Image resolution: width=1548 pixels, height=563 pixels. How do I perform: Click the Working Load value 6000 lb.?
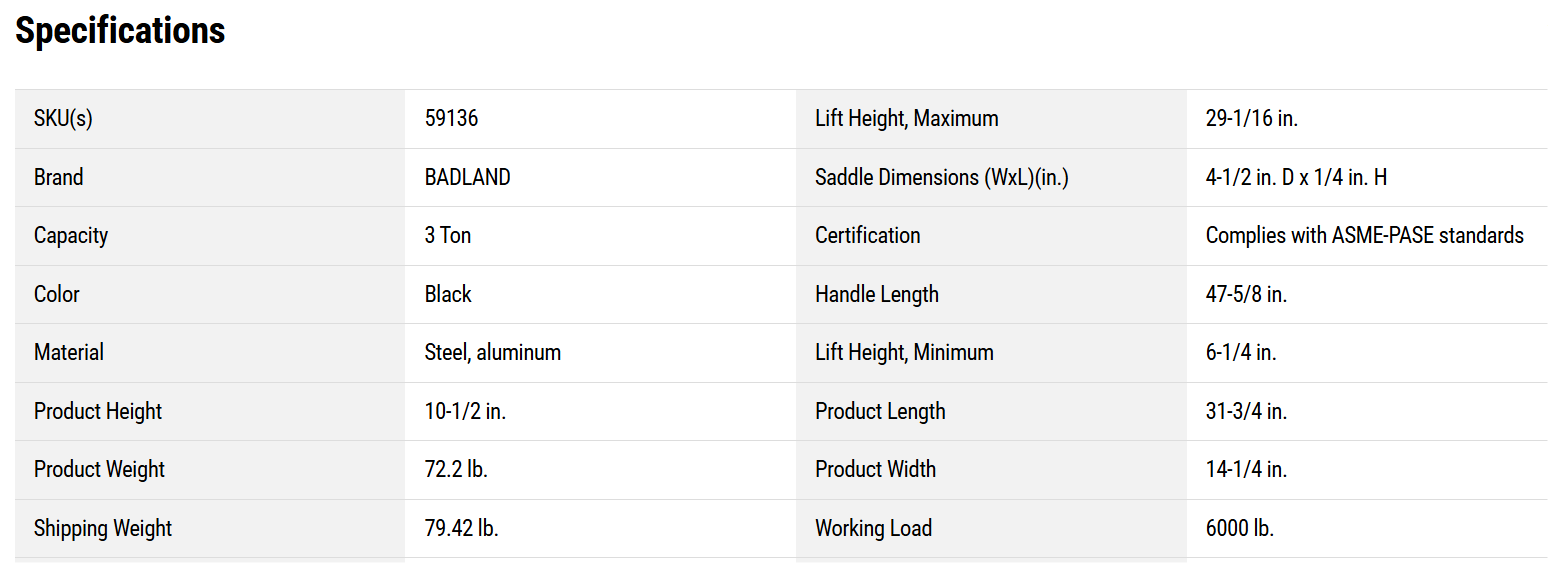tap(1239, 528)
